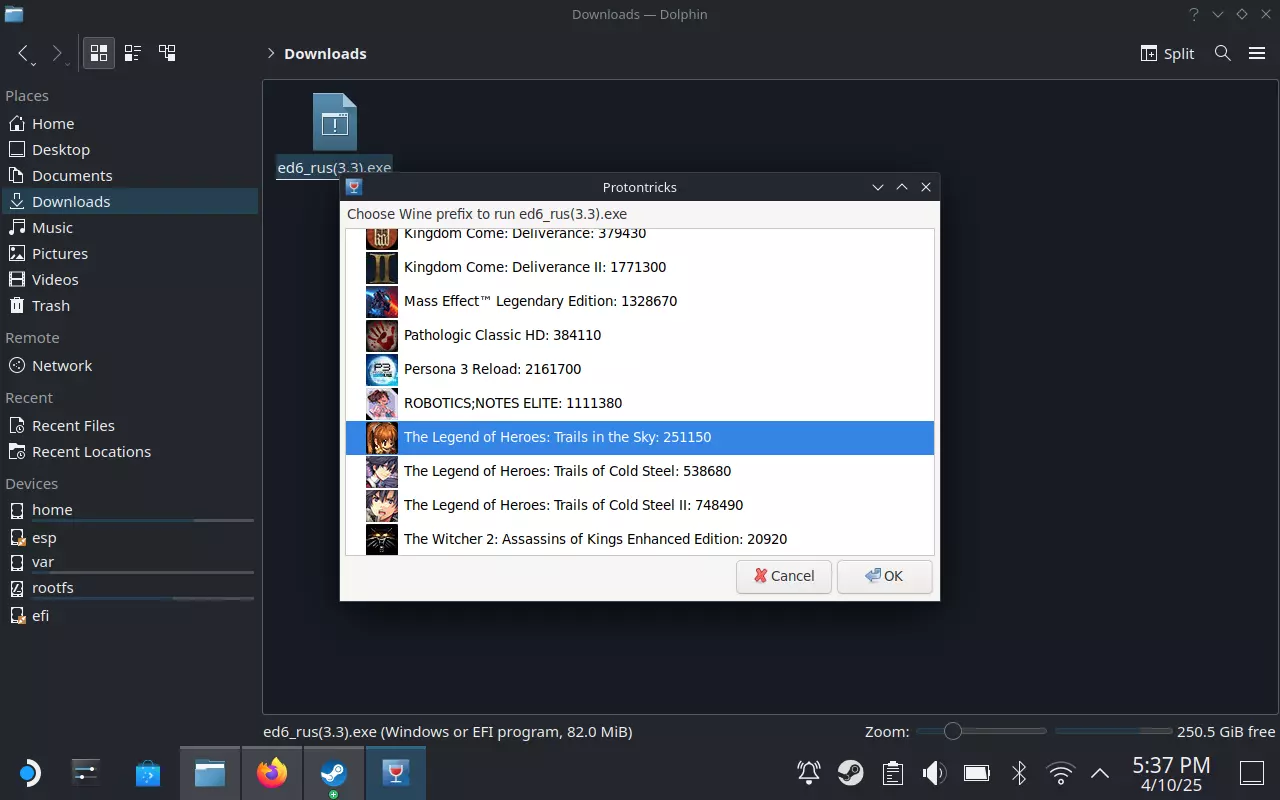The image size is (1280, 800).
Task: Open the rootfs device
Action: (130, 588)
